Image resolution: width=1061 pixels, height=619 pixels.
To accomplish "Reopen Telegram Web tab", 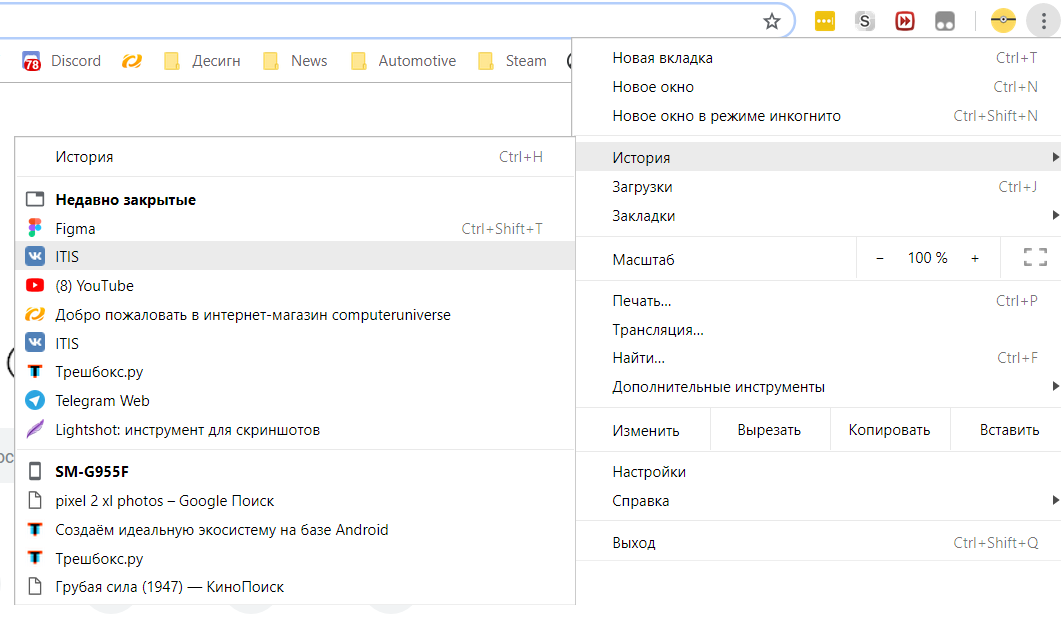I will [x=295, y=400].
